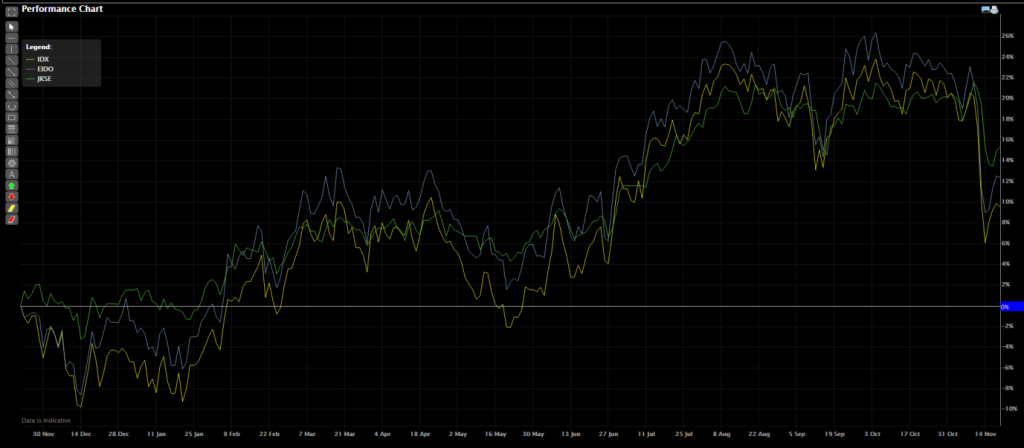The height and width of the screenshot is (448, 1024).
Task: Click the fullscreen expand icon beside the title
Action: (x=11, y=13)
